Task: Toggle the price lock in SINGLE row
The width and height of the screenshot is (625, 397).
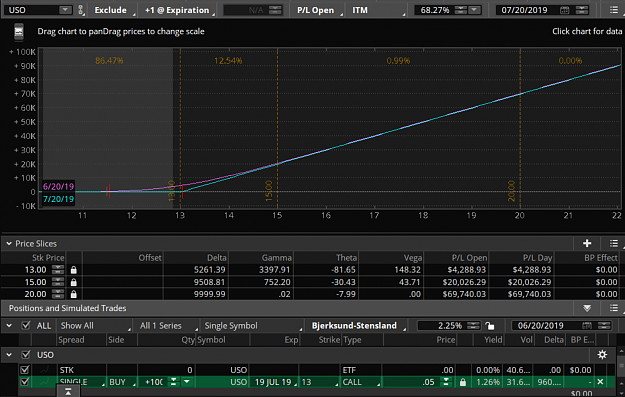Action: (x=462, y=382)
